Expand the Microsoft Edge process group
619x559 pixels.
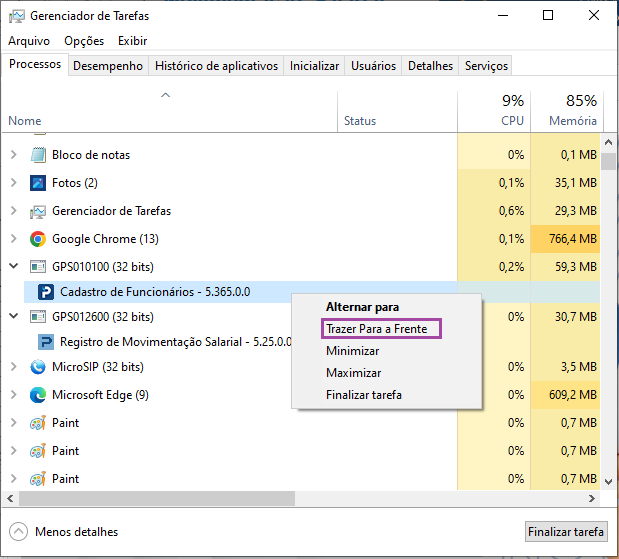(14, 395)
